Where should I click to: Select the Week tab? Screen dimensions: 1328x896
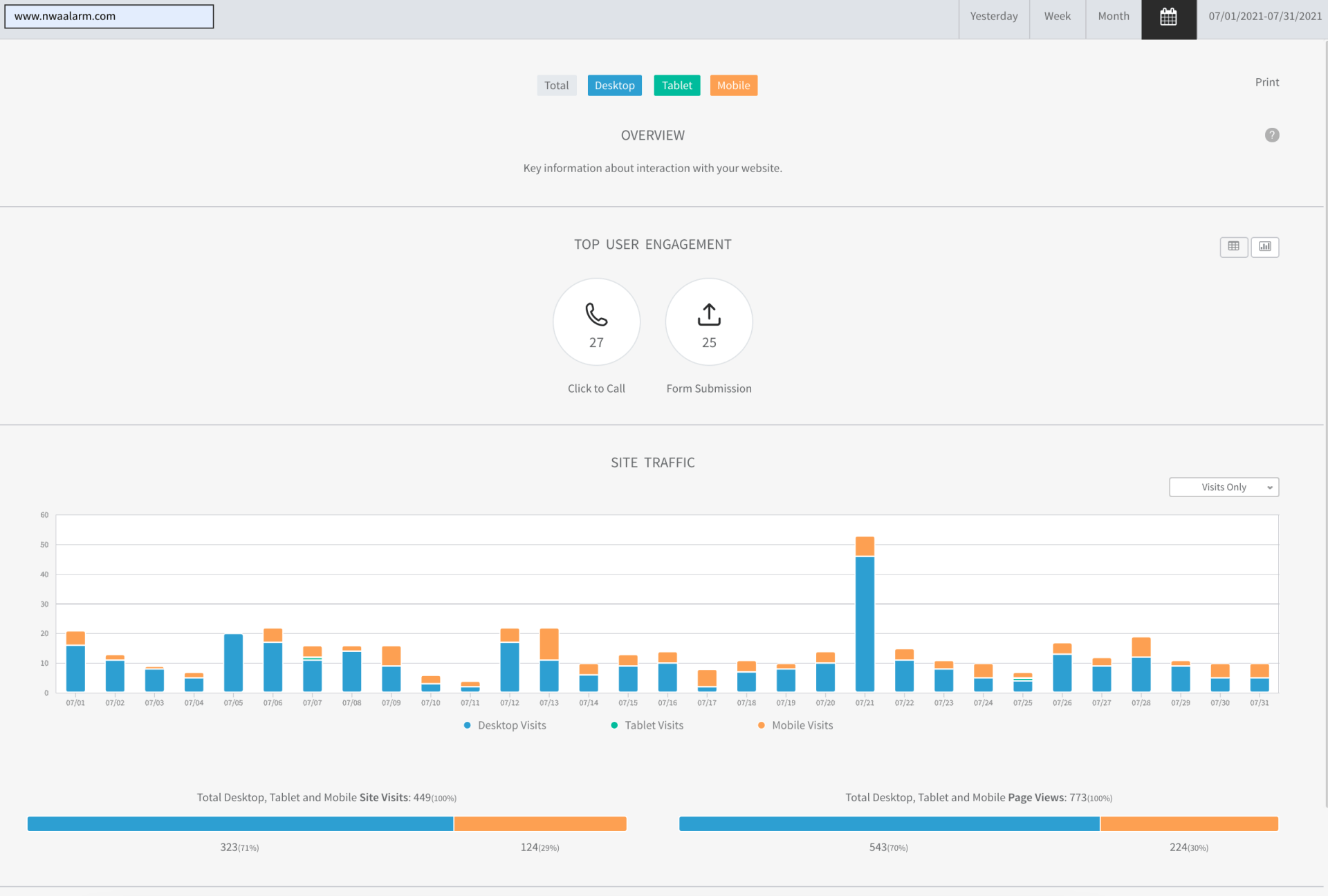coord(1057,17)
